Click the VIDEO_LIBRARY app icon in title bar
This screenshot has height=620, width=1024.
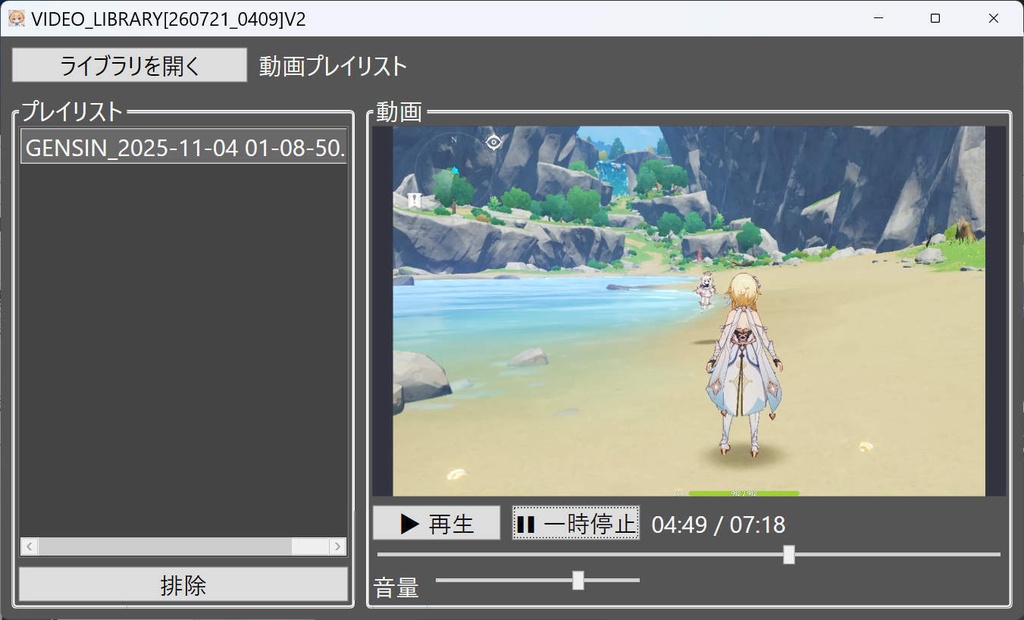[x=16, y=18]
